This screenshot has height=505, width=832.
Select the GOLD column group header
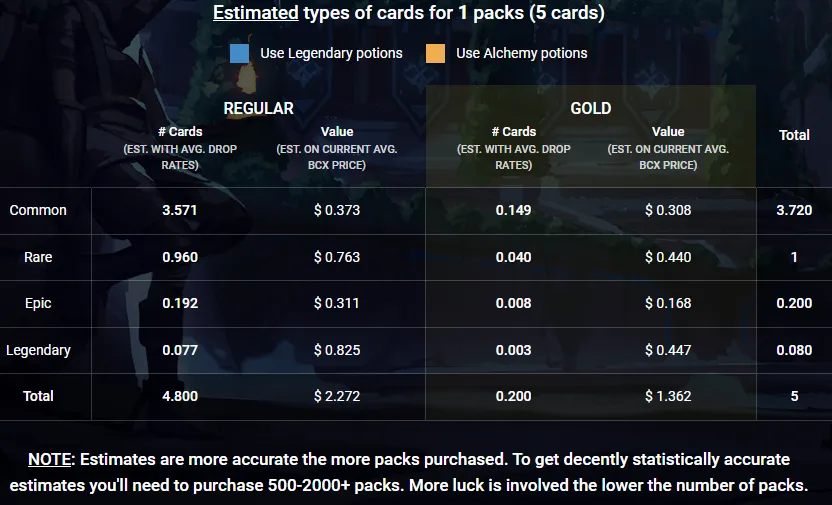(590, 108)
